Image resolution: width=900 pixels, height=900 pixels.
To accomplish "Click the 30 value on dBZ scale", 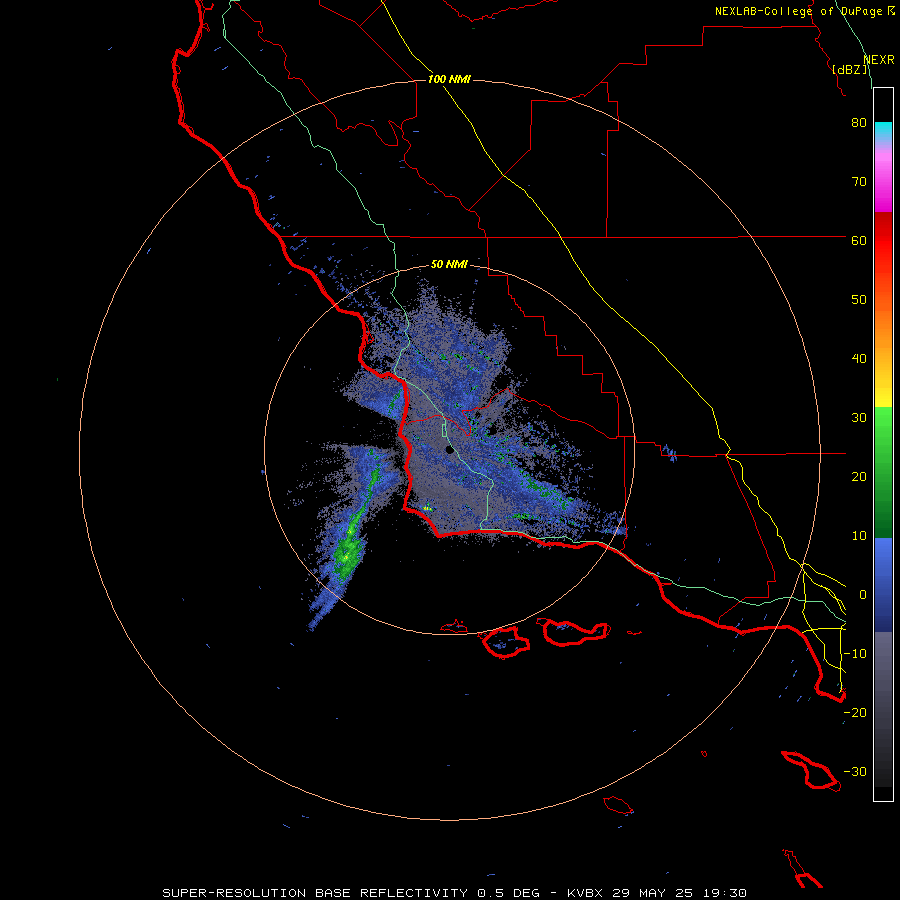I will [x=859, y=418].
